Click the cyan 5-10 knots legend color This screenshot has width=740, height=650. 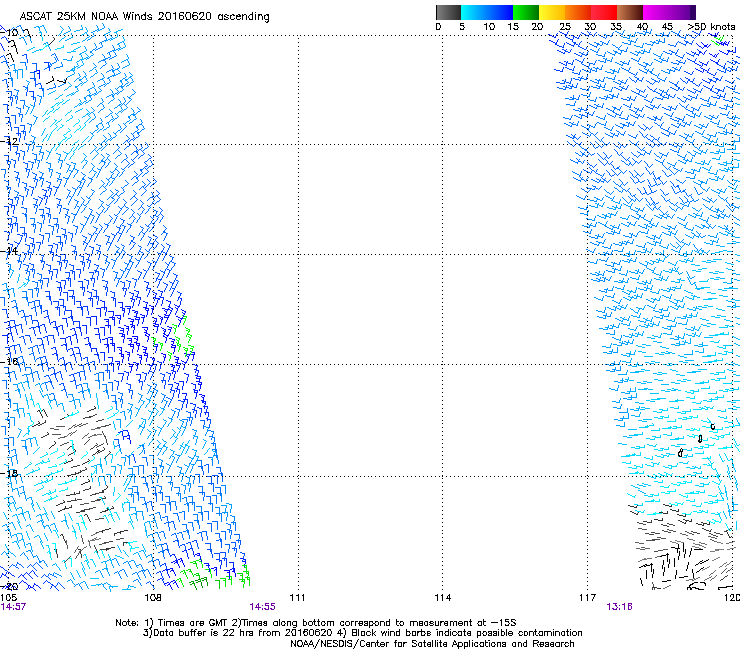(473, 12)
